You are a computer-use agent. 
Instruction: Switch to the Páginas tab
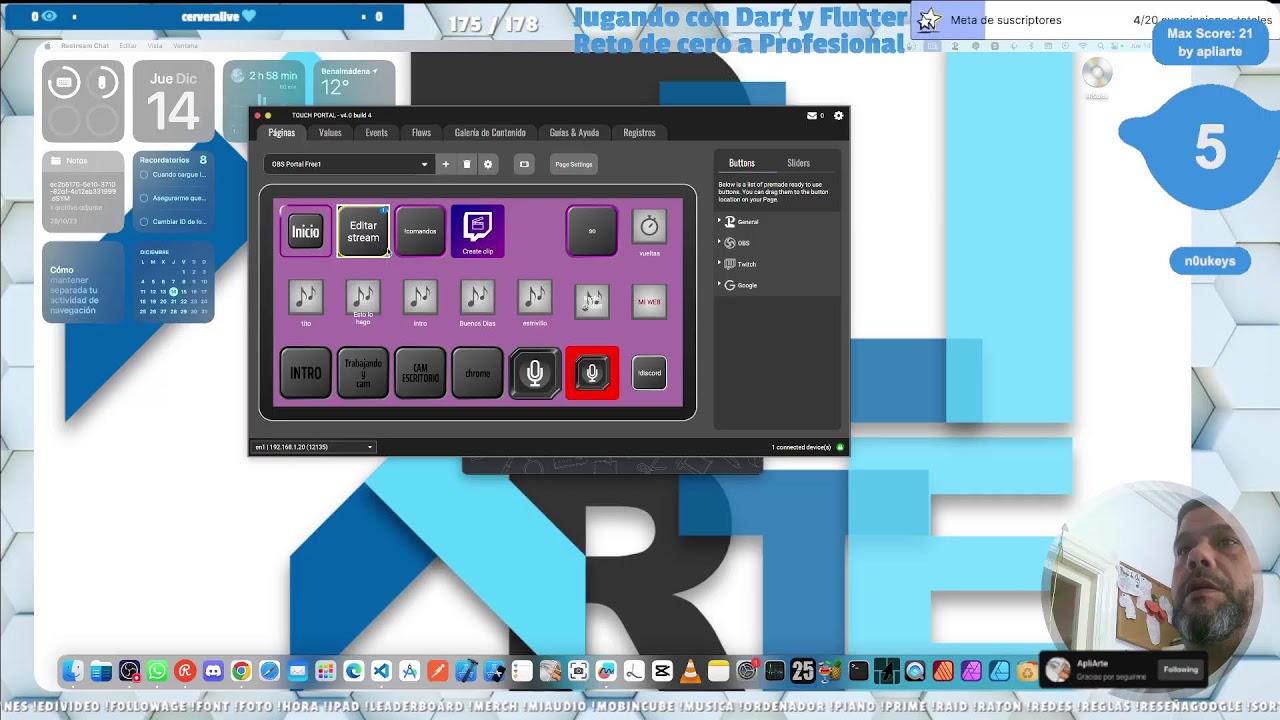282,132
